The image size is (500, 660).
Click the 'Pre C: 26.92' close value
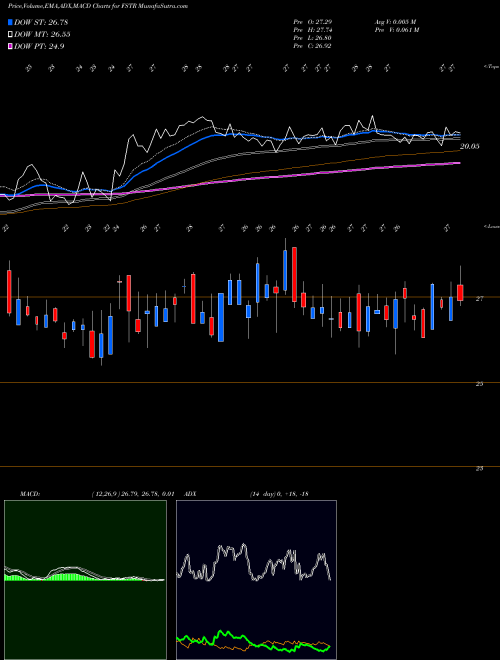click(x=313, y=46)
